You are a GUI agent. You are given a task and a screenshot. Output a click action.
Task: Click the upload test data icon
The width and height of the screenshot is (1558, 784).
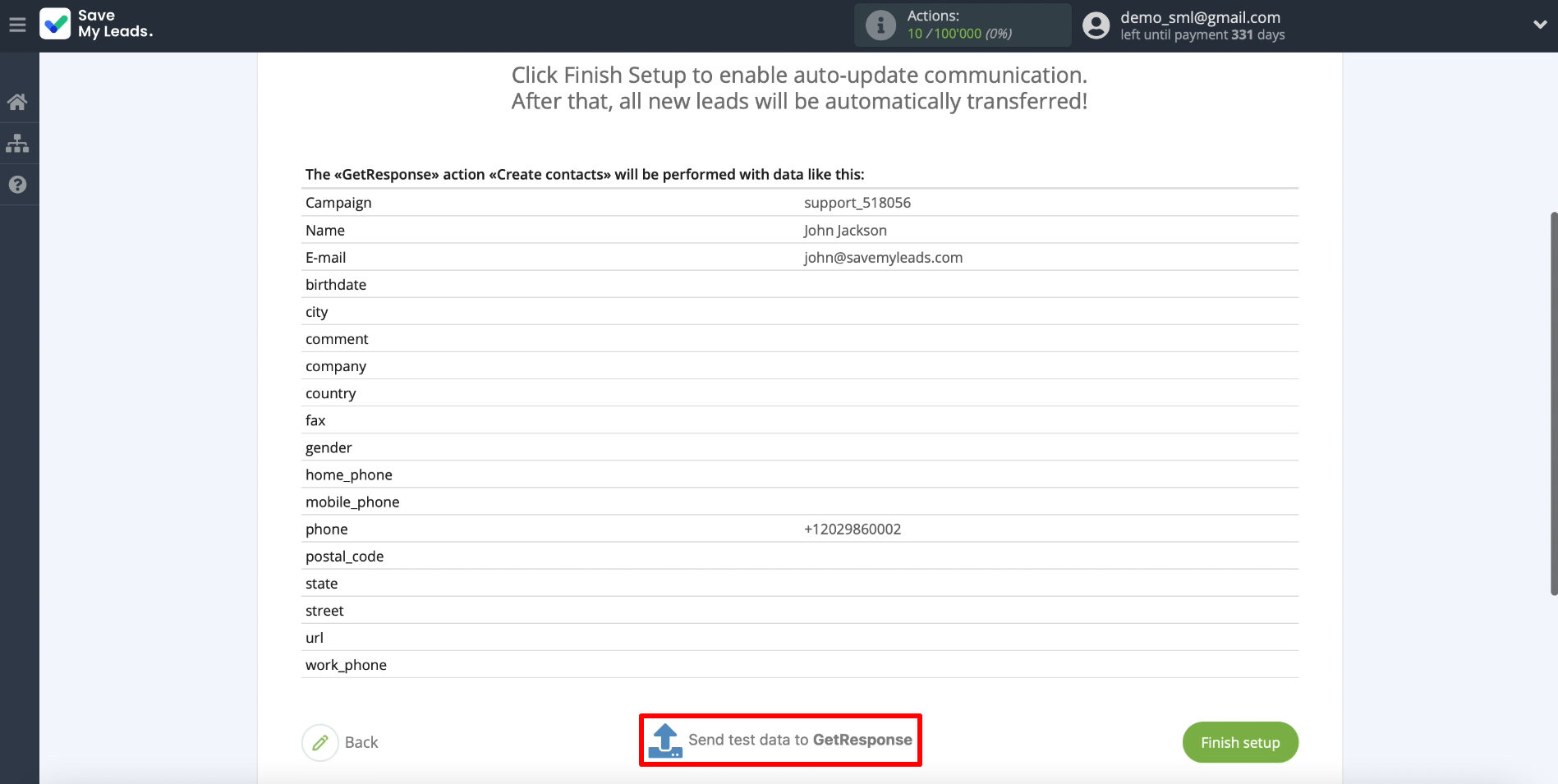(665, 740)
